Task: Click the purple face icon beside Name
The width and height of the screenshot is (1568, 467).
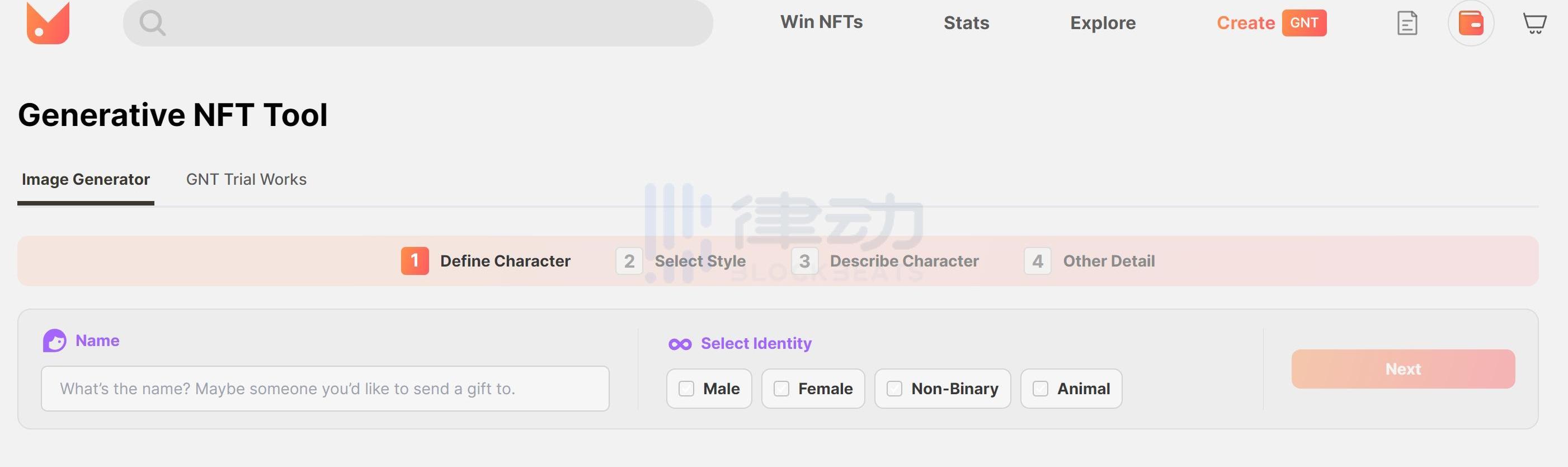Action: pyautogui.click(x=54, y=341)
